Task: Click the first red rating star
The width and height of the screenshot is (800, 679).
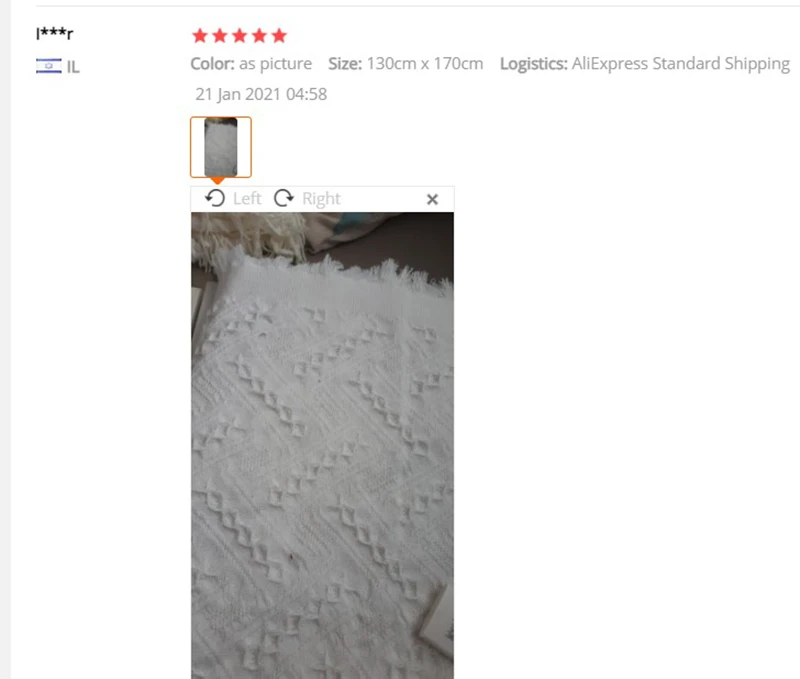Action: tap(200, 36)
